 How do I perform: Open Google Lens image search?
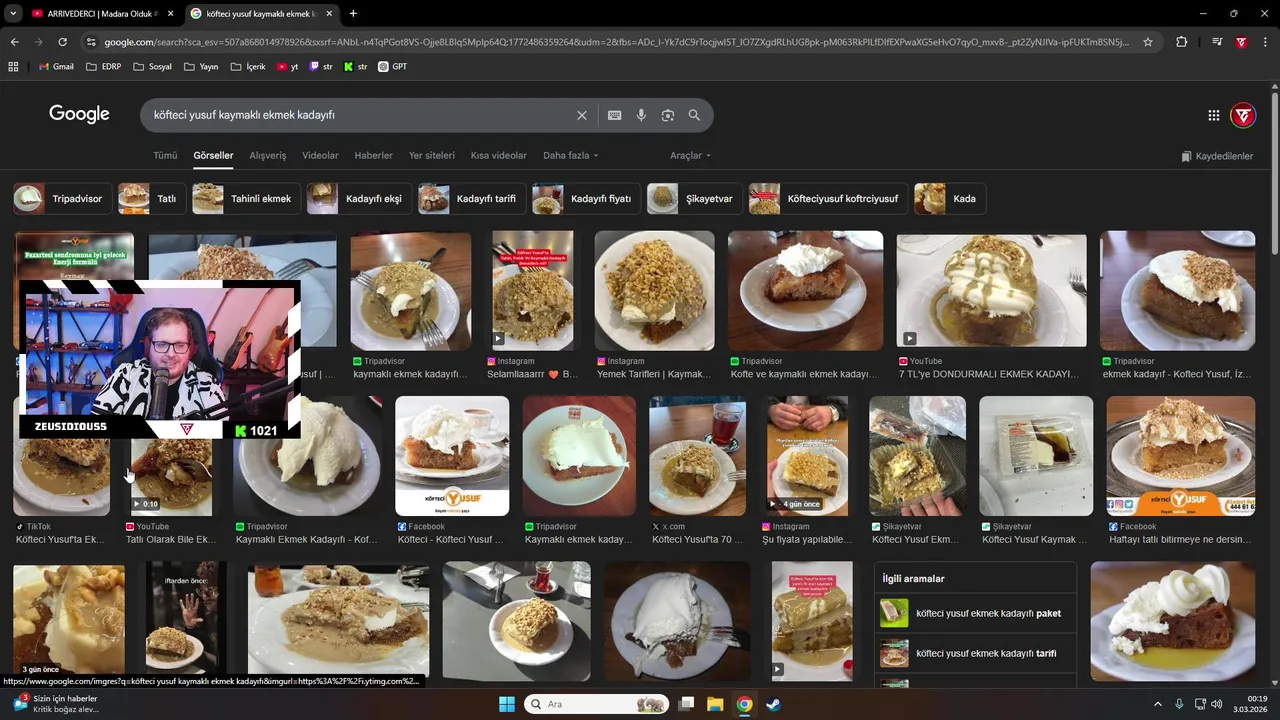pos(668,115)
